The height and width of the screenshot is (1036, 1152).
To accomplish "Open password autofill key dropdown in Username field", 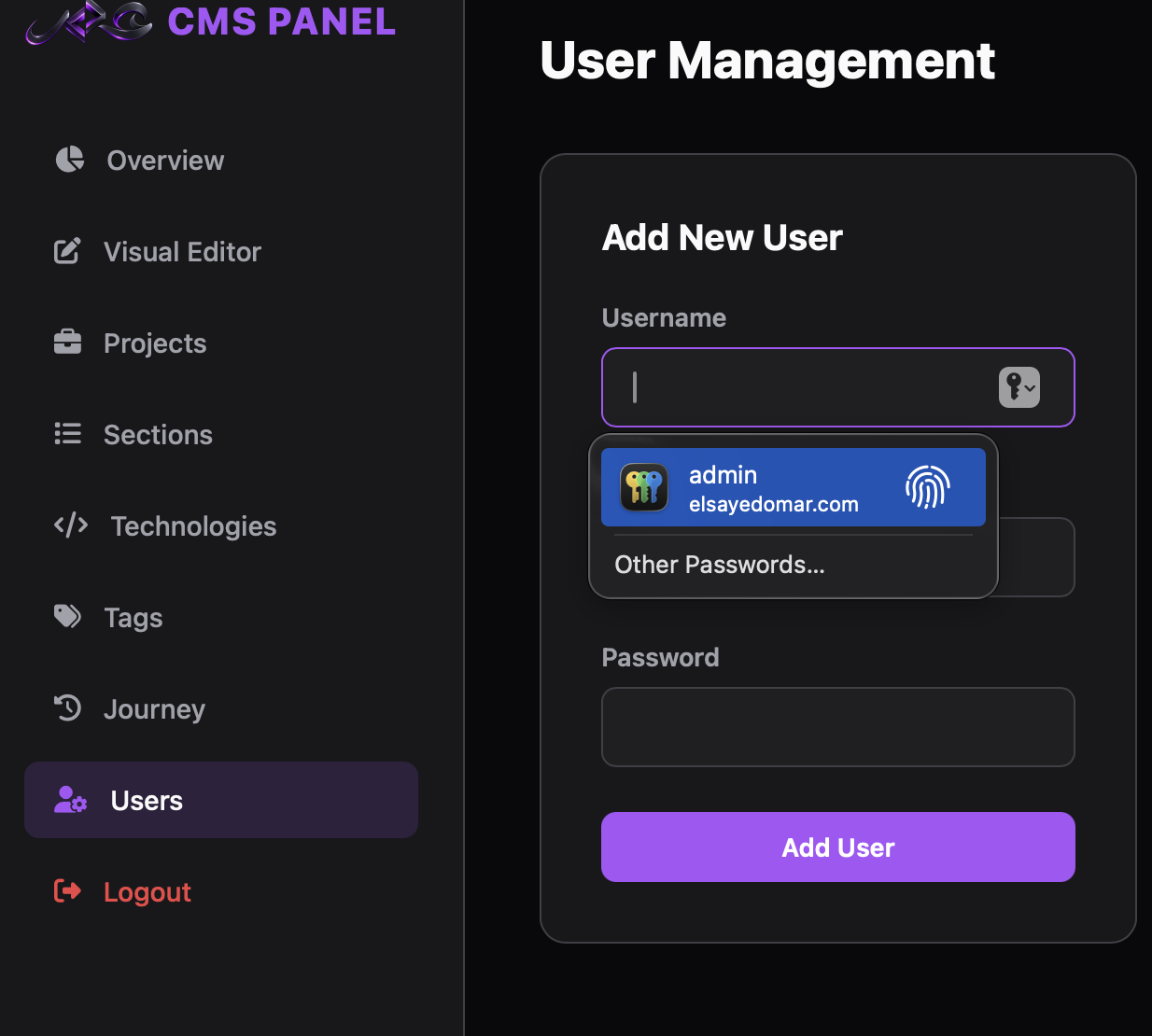I will pos(1019,387).
